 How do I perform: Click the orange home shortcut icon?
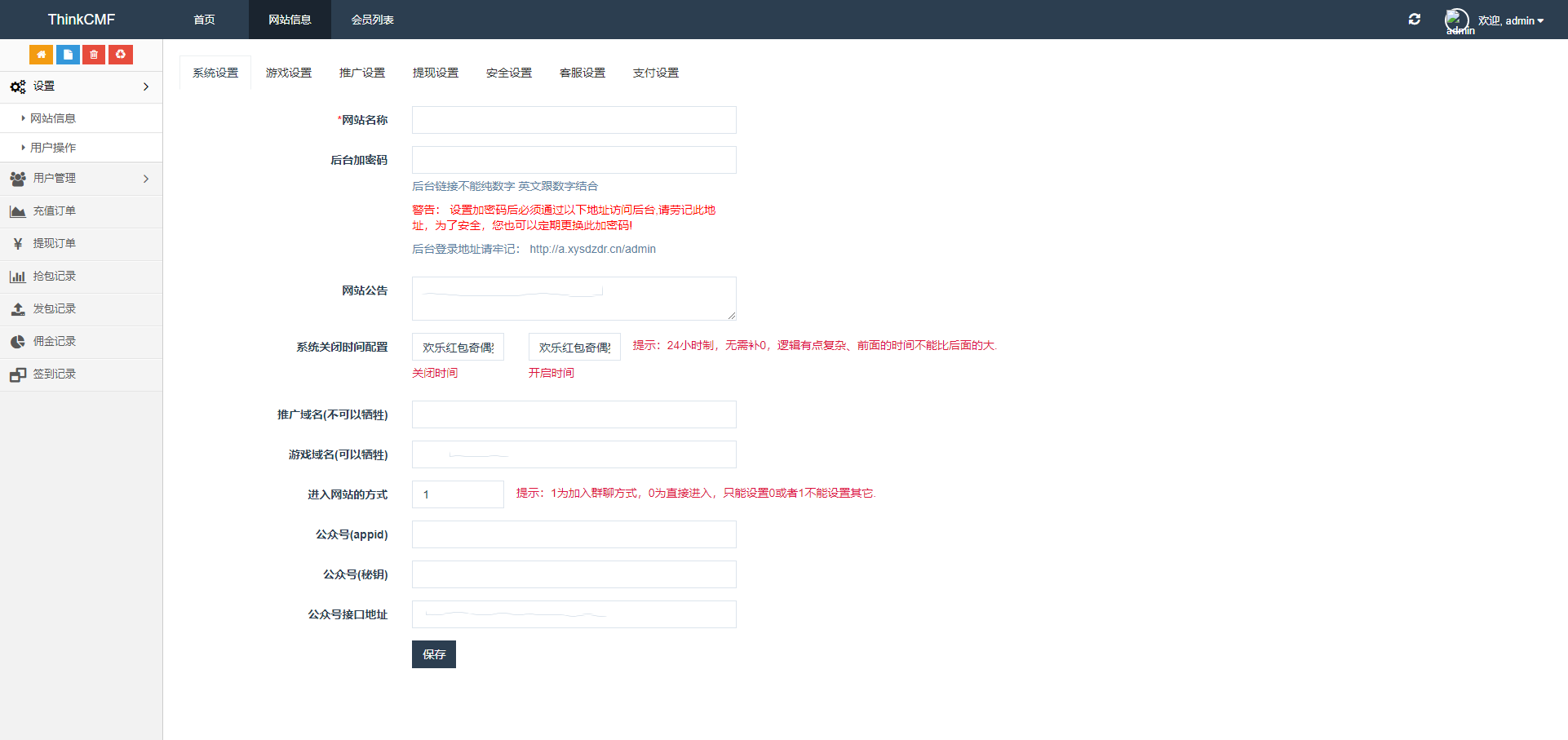(x=41, y=55)
